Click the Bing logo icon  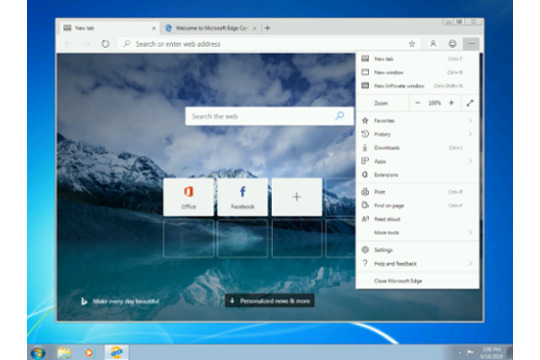pos(84,301)
